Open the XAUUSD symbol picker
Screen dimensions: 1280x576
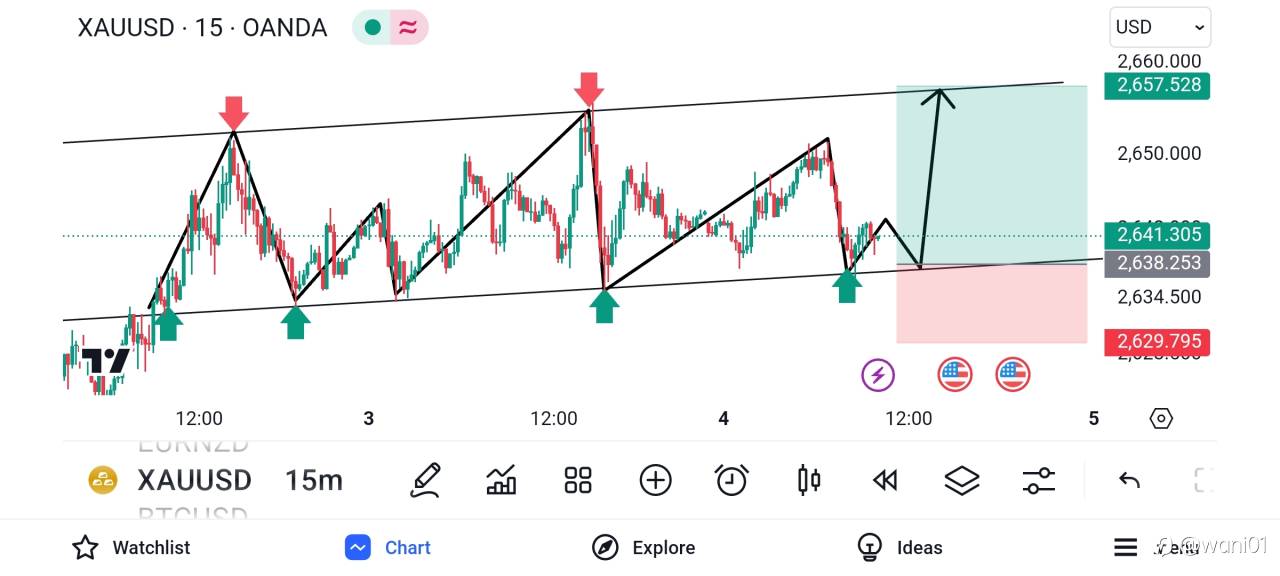click(x=194, y=480)
